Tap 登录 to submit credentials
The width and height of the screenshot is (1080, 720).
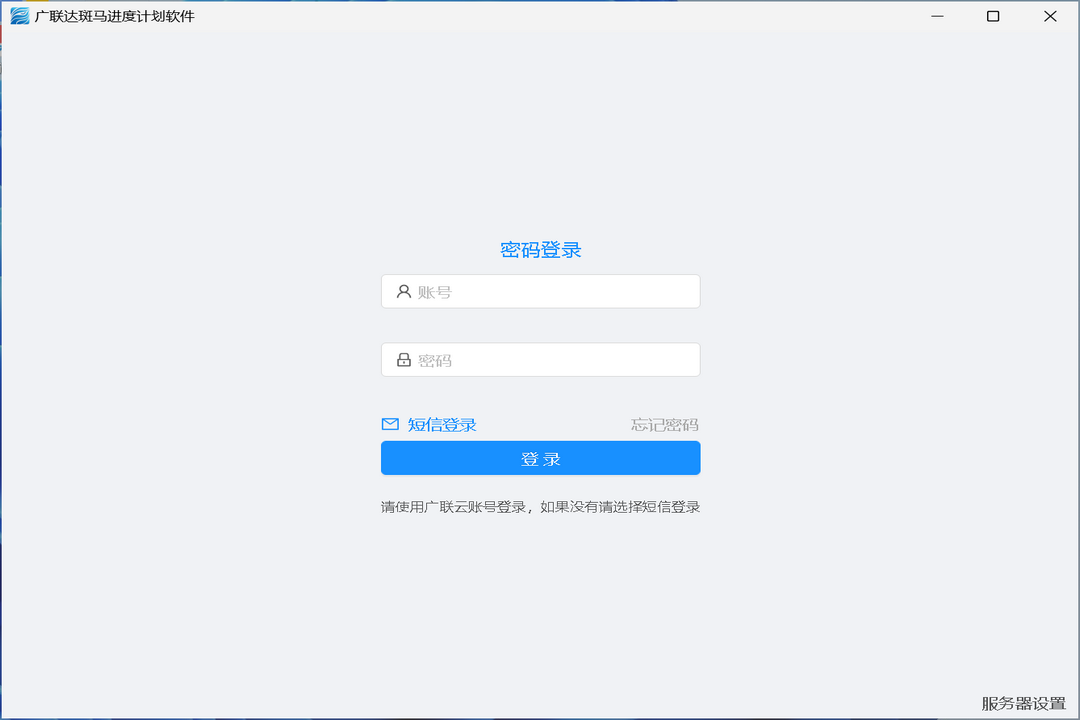pyautogui.click(x=540, y=458)
